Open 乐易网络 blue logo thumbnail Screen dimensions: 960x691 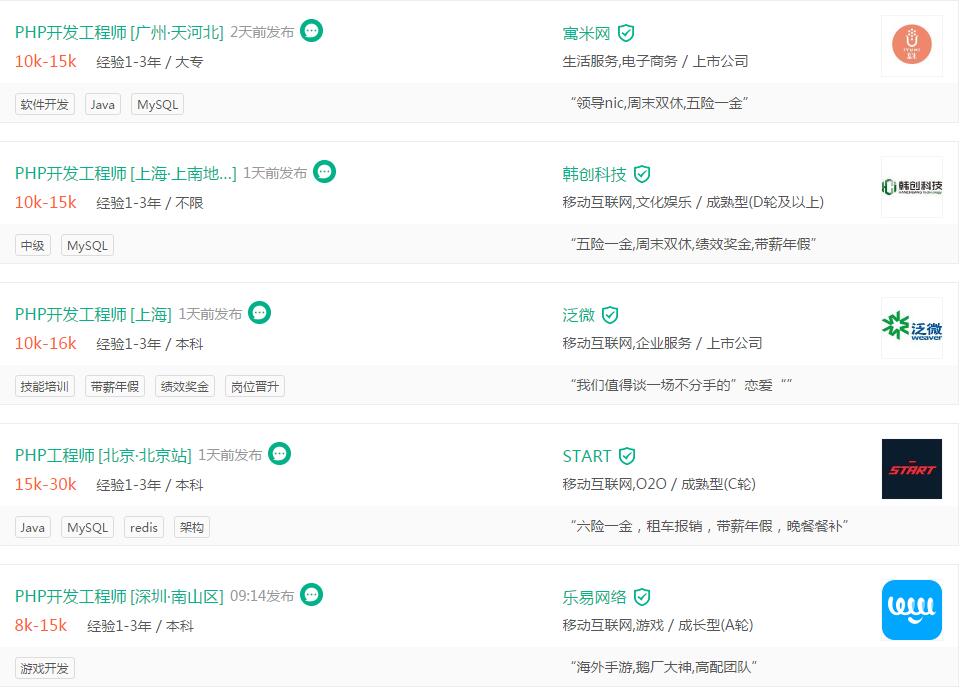911,610
